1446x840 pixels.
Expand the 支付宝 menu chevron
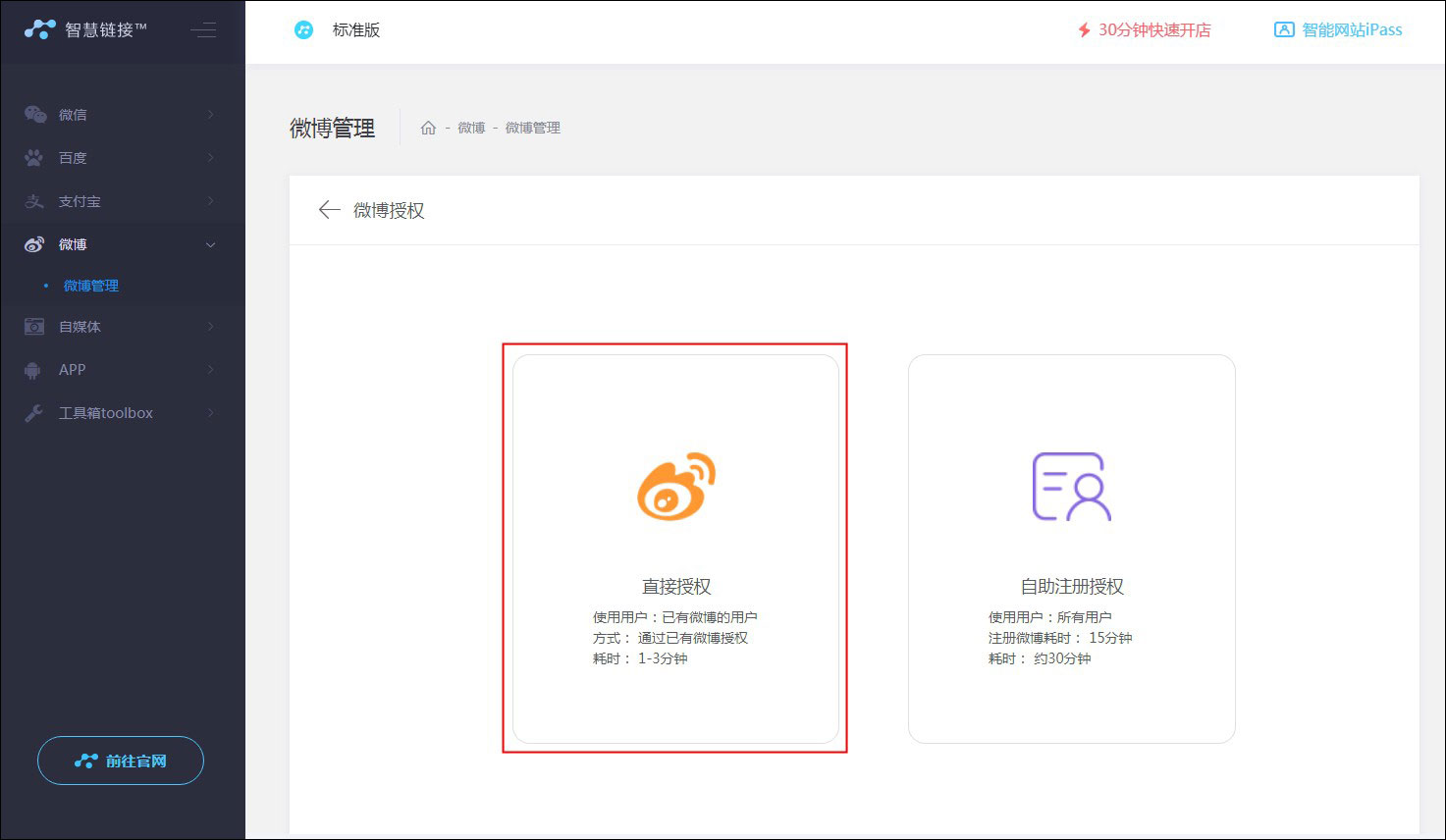[210, 201]
